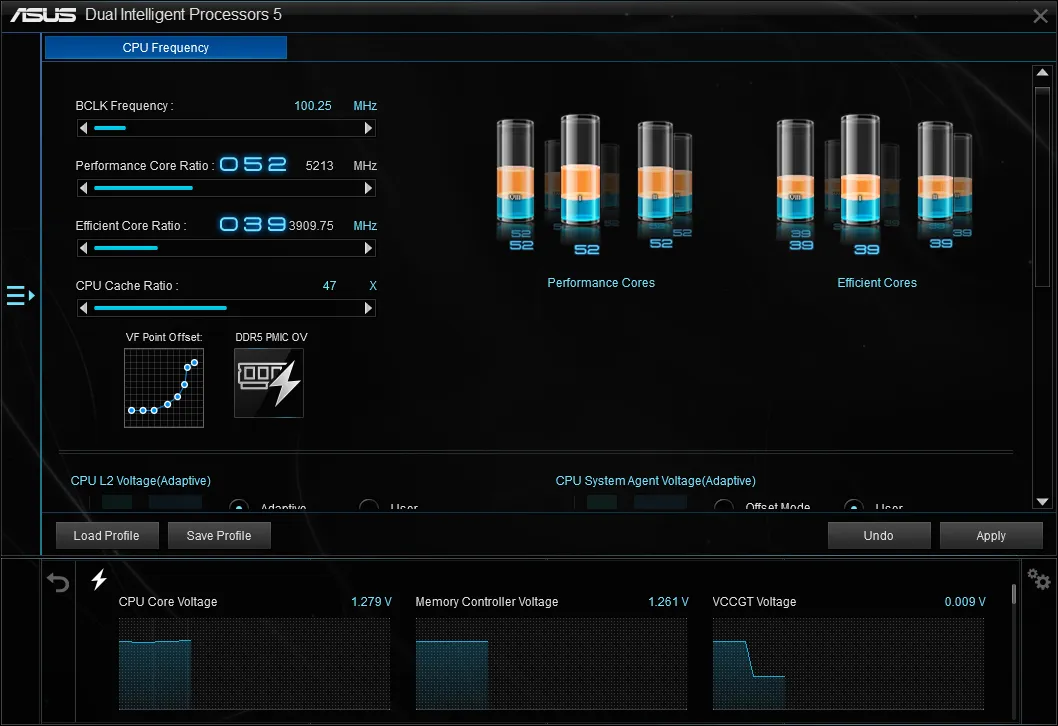1058x726 pixels.
Task: Click the BCLK Frequency slider track
Action: point(226,128)
